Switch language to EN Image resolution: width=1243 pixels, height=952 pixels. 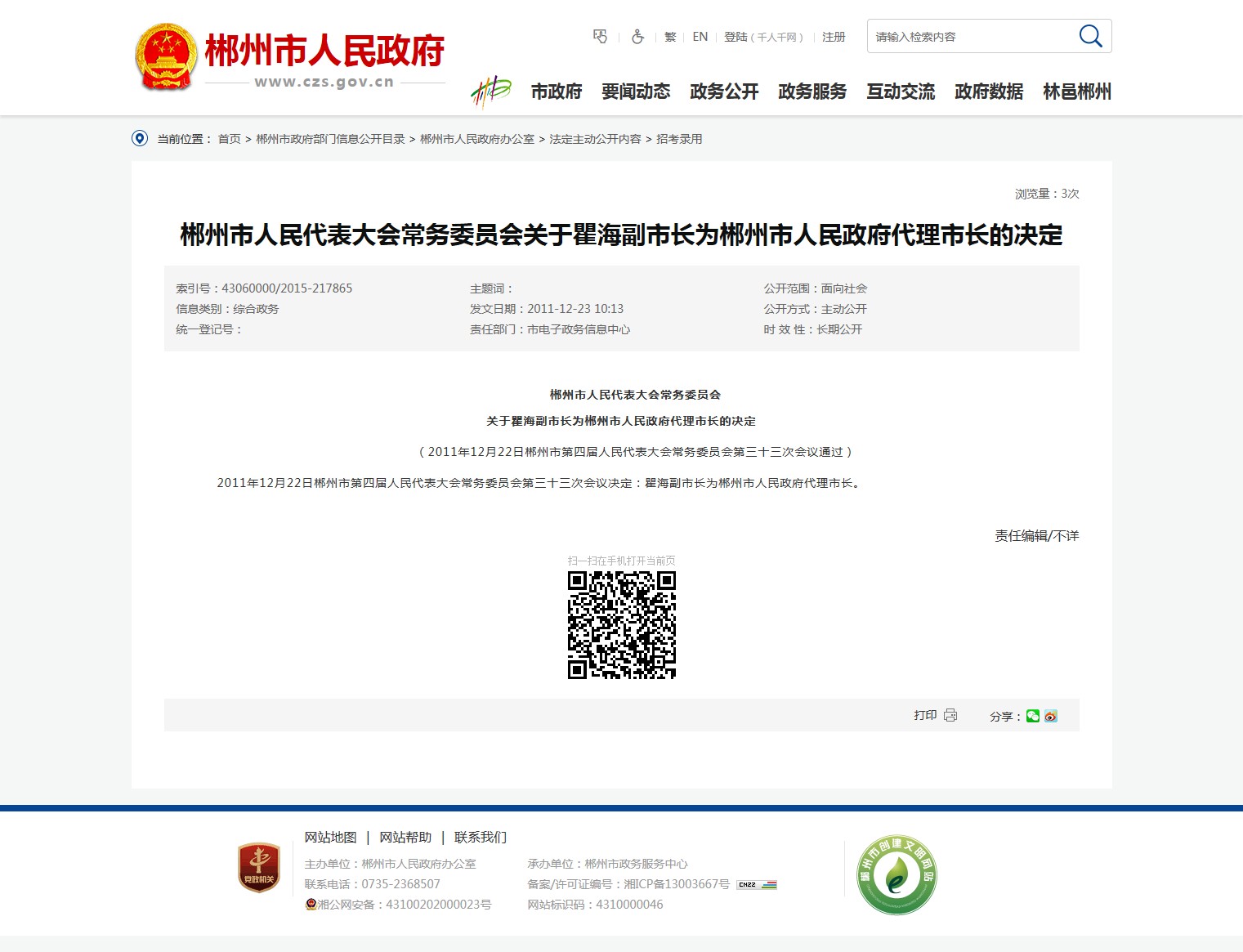[700, 37]
